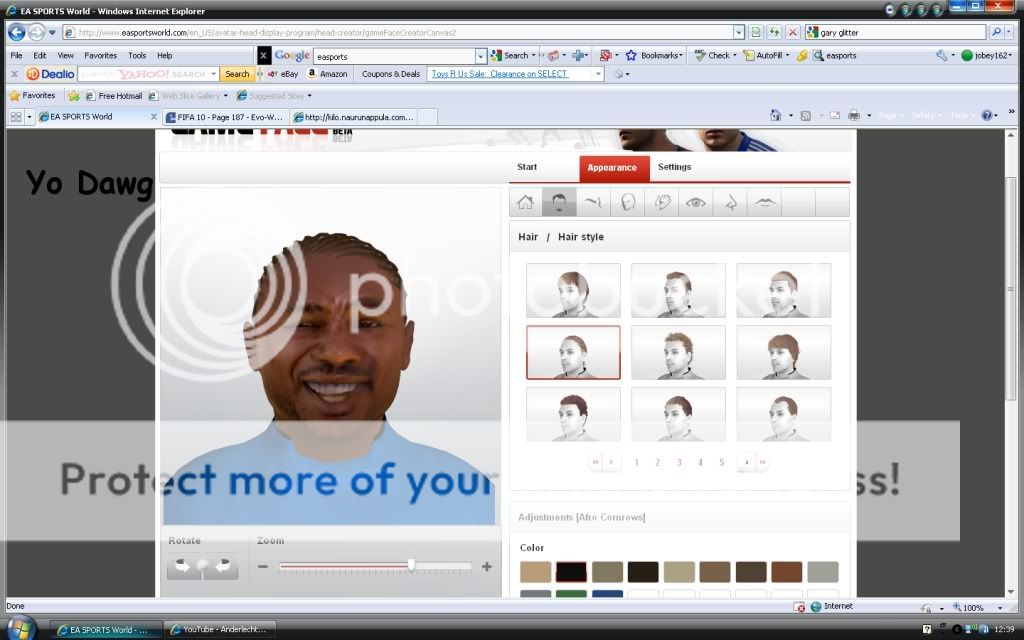This screenshot has height=640, width=1024.
Task: Go to next hair styles page arrow
Action: 745,462
